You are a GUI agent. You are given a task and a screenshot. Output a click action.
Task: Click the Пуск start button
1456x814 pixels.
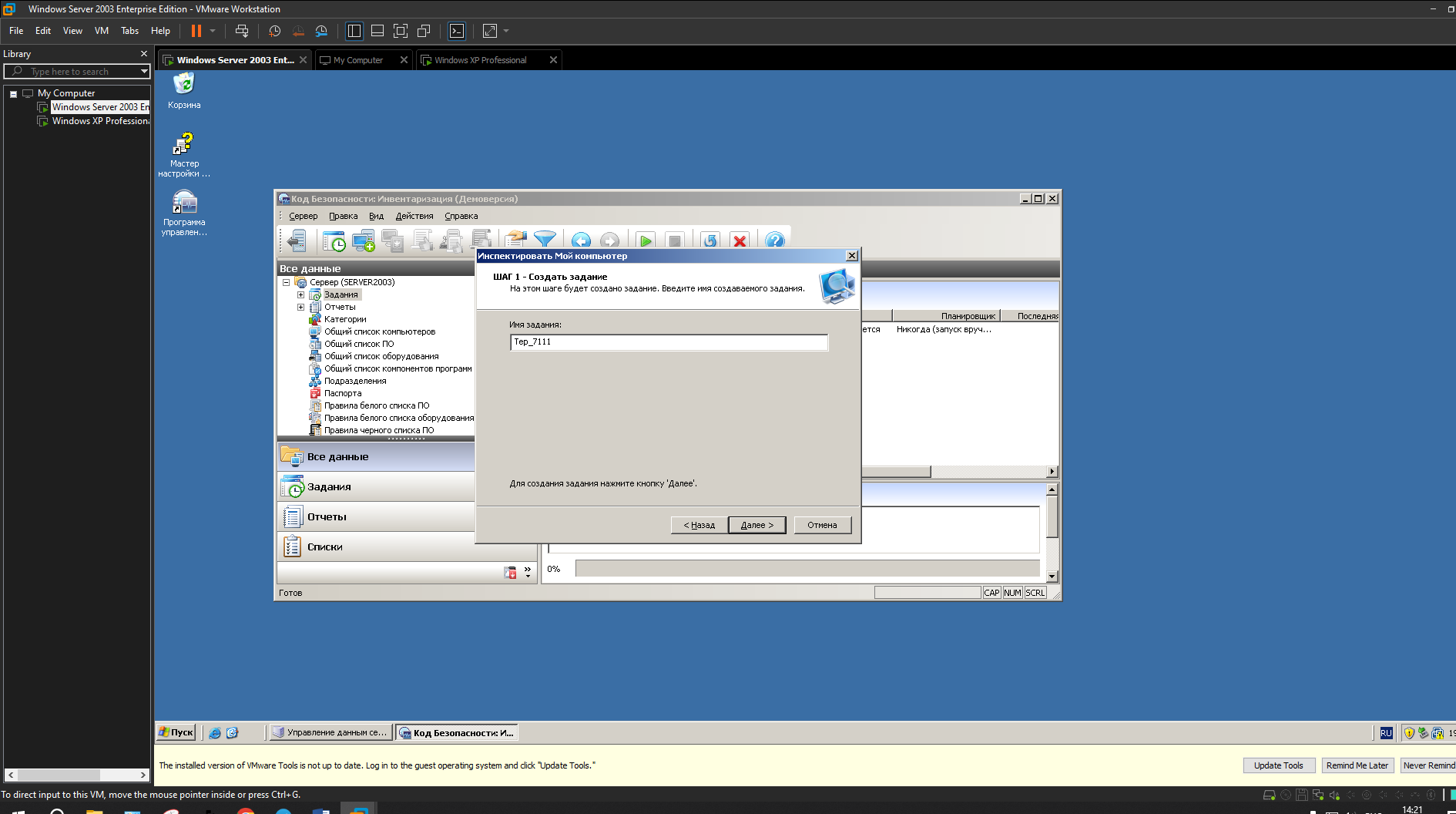coord(176,733)
